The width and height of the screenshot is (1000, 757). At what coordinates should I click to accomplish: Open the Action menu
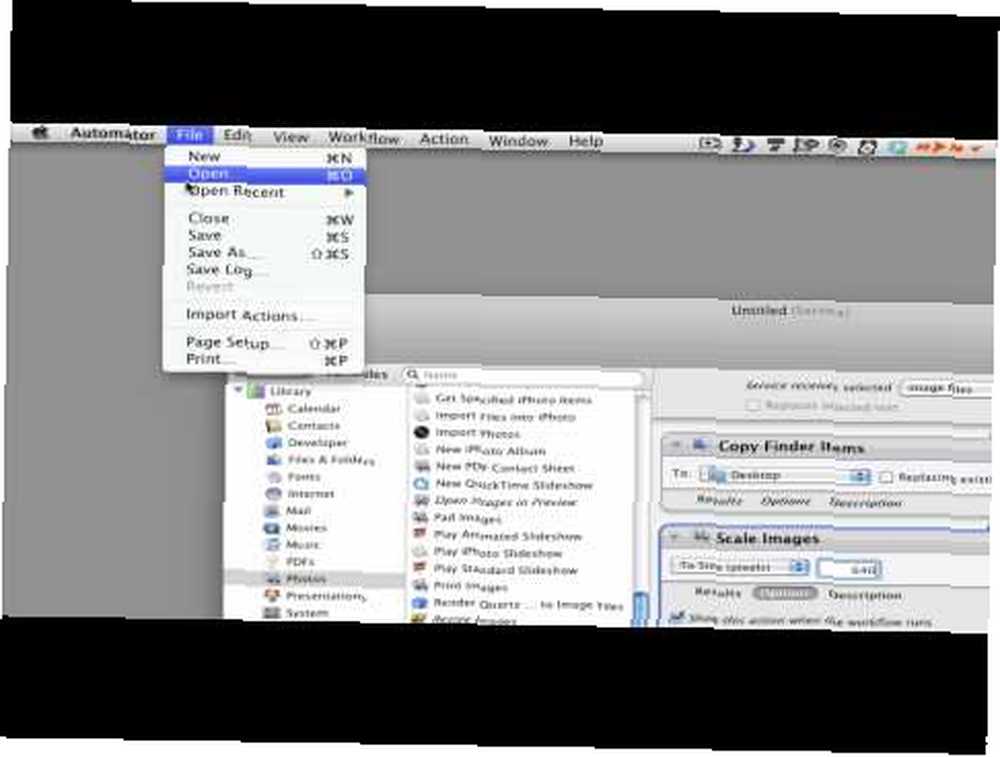point(444,139)
